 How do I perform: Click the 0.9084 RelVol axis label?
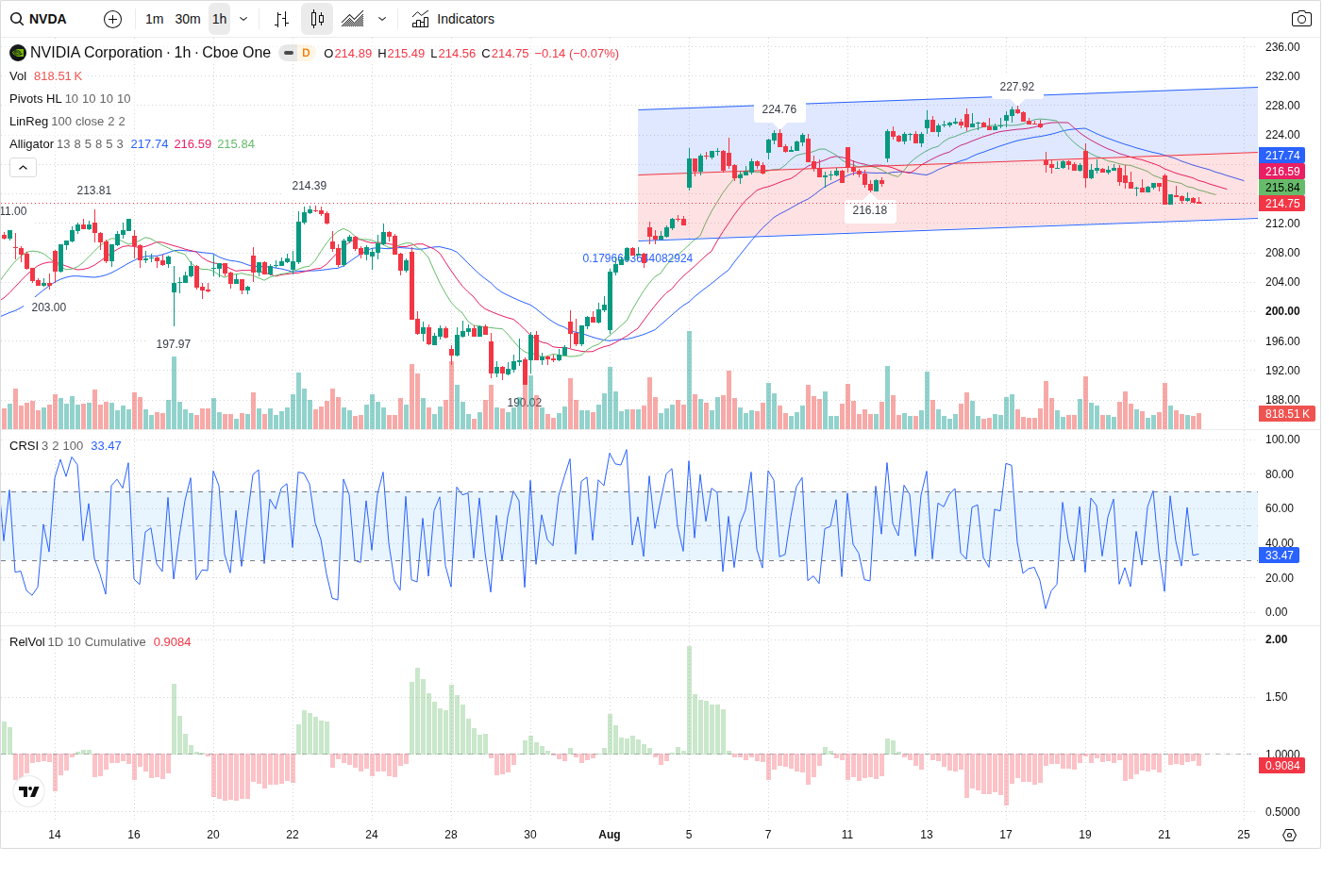tap(1282, 766)
